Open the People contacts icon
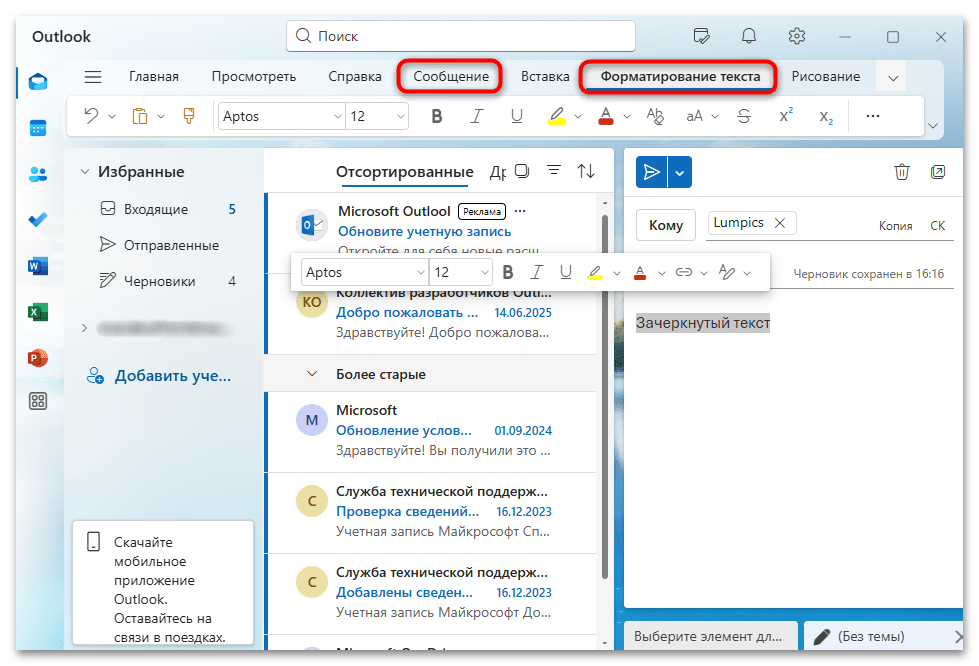This screenshot has width=979, height=666. tap(38, 174)
